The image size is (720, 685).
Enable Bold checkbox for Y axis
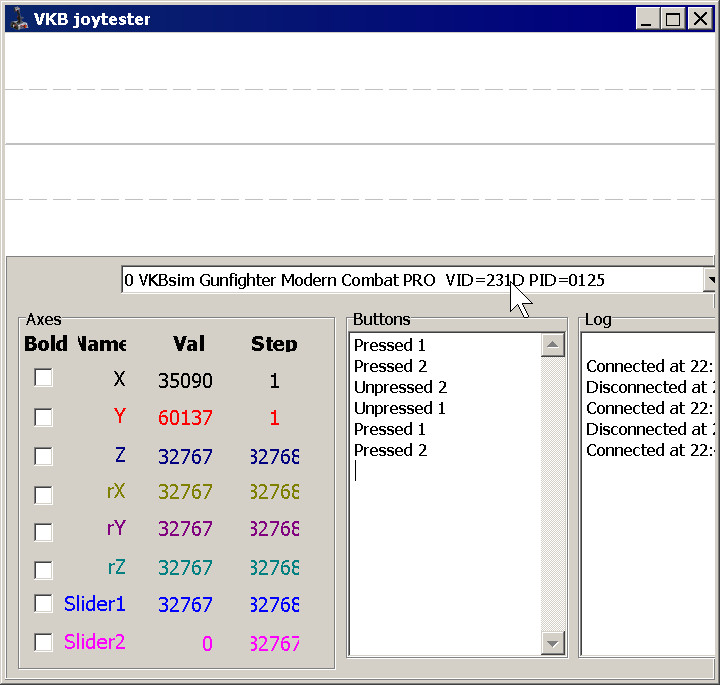43,417
